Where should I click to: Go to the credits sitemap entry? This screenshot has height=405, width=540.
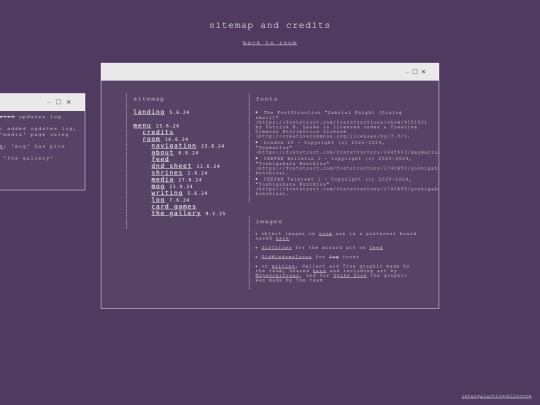pyautogui.click(x=158, y=132)
